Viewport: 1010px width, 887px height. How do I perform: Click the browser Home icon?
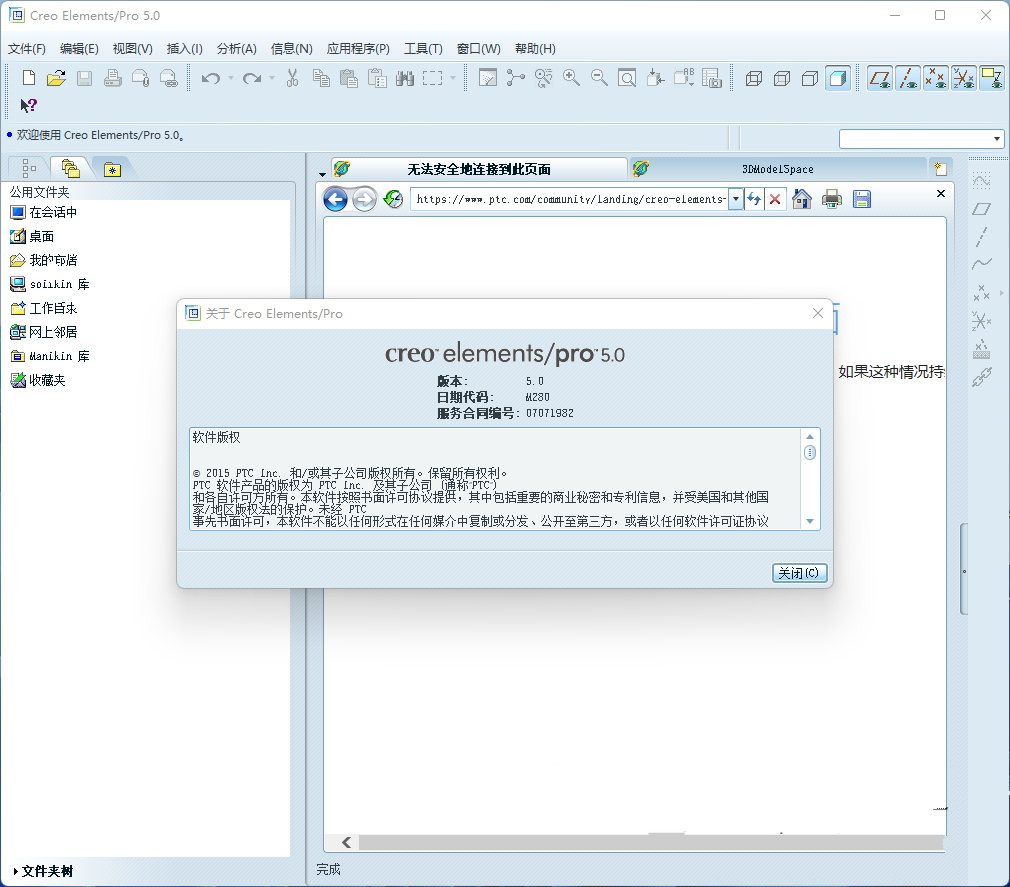802,199
